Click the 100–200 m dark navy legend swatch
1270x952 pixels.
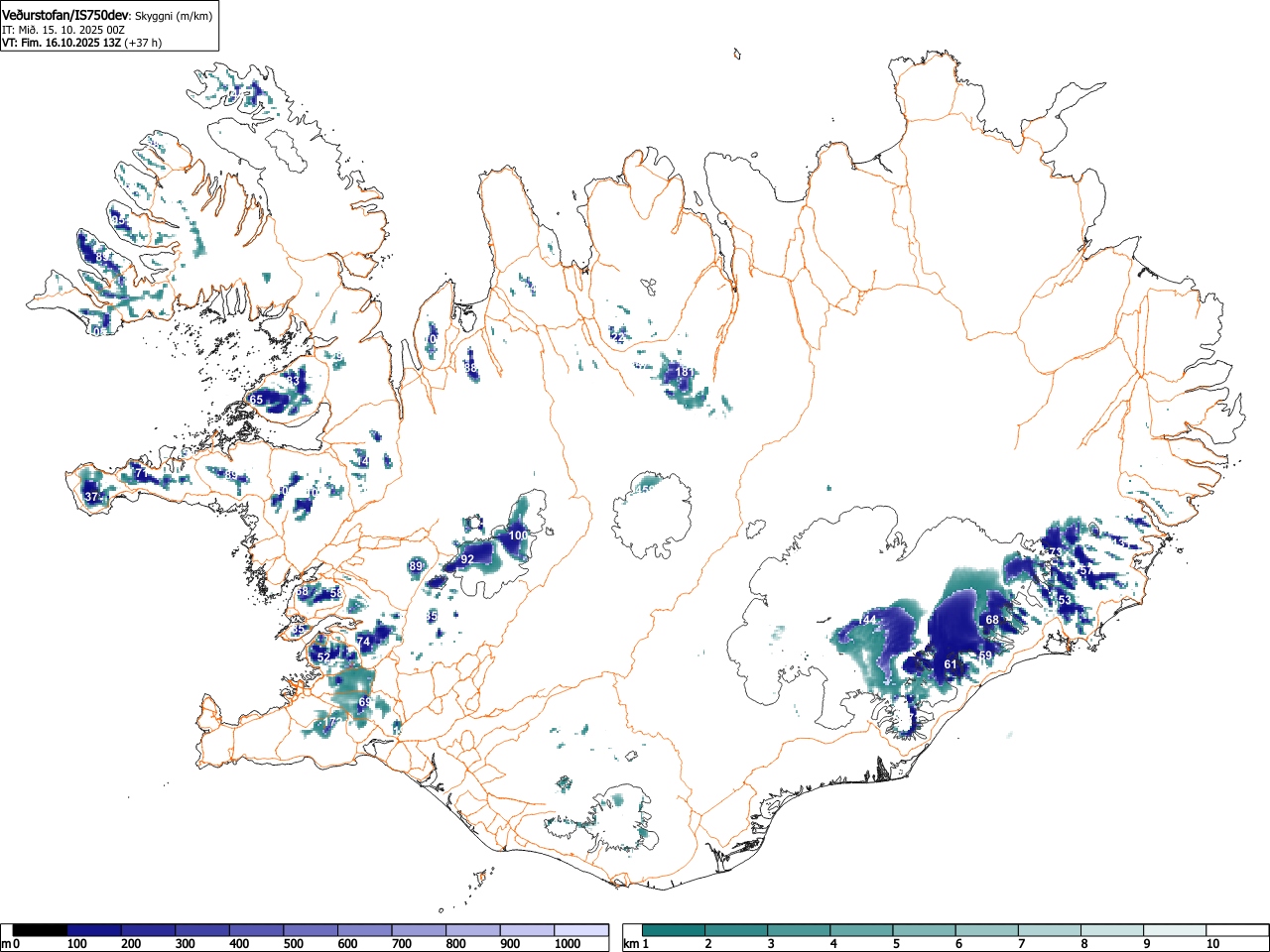tap(93, 930)
